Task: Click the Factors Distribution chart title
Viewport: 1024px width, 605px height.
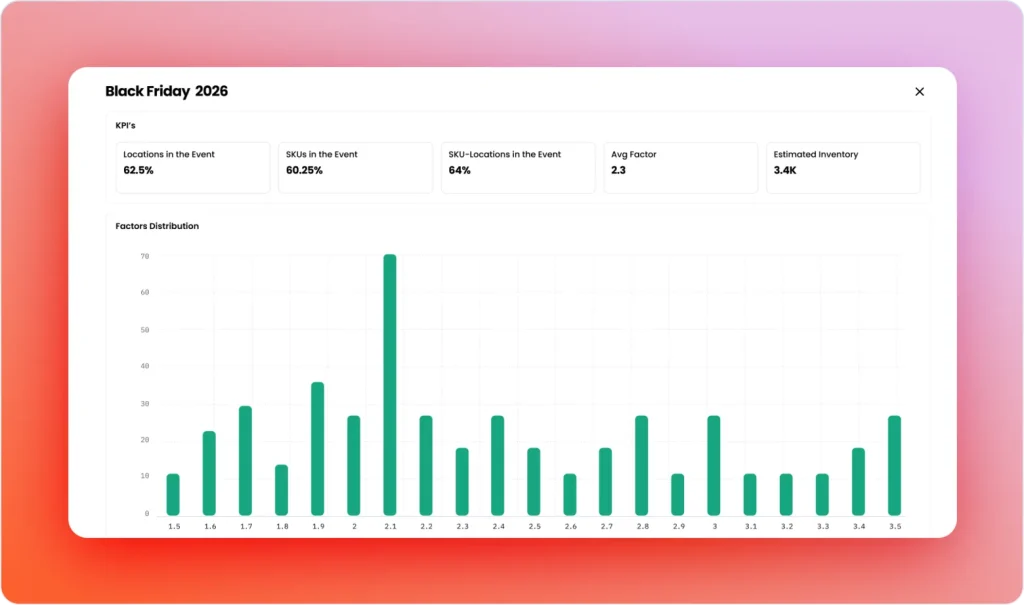Action: [x=157, y=226]
